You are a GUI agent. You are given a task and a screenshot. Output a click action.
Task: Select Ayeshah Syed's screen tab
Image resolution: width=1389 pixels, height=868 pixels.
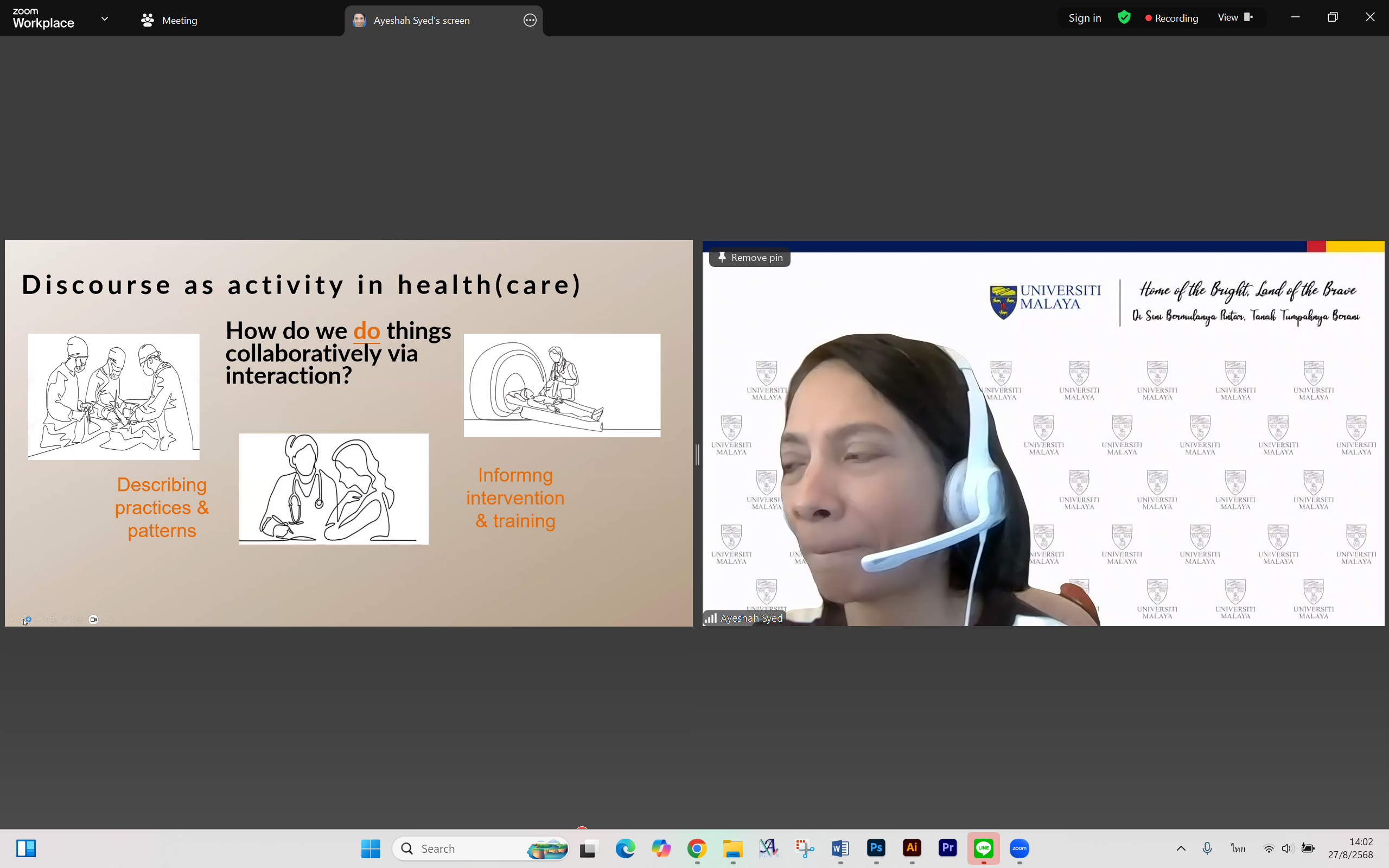pos(421,20)
